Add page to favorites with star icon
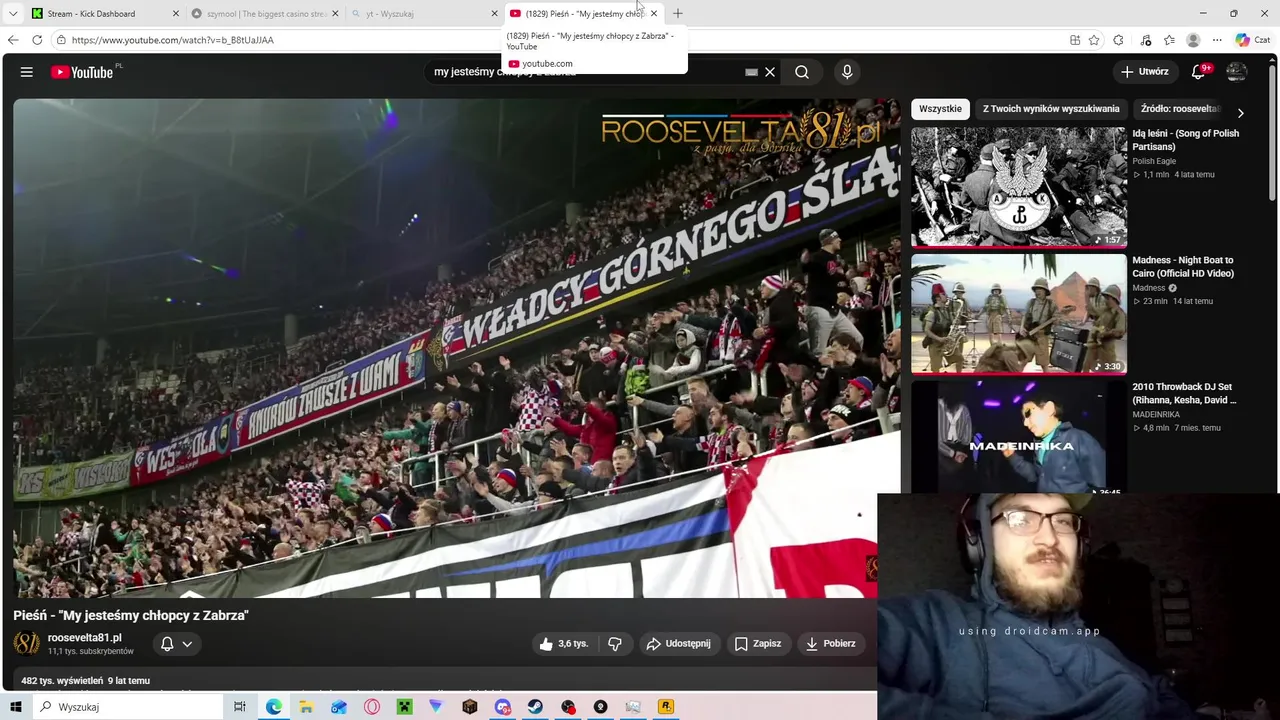This screenshot has height=720, width=1280. coord(1094,40)
